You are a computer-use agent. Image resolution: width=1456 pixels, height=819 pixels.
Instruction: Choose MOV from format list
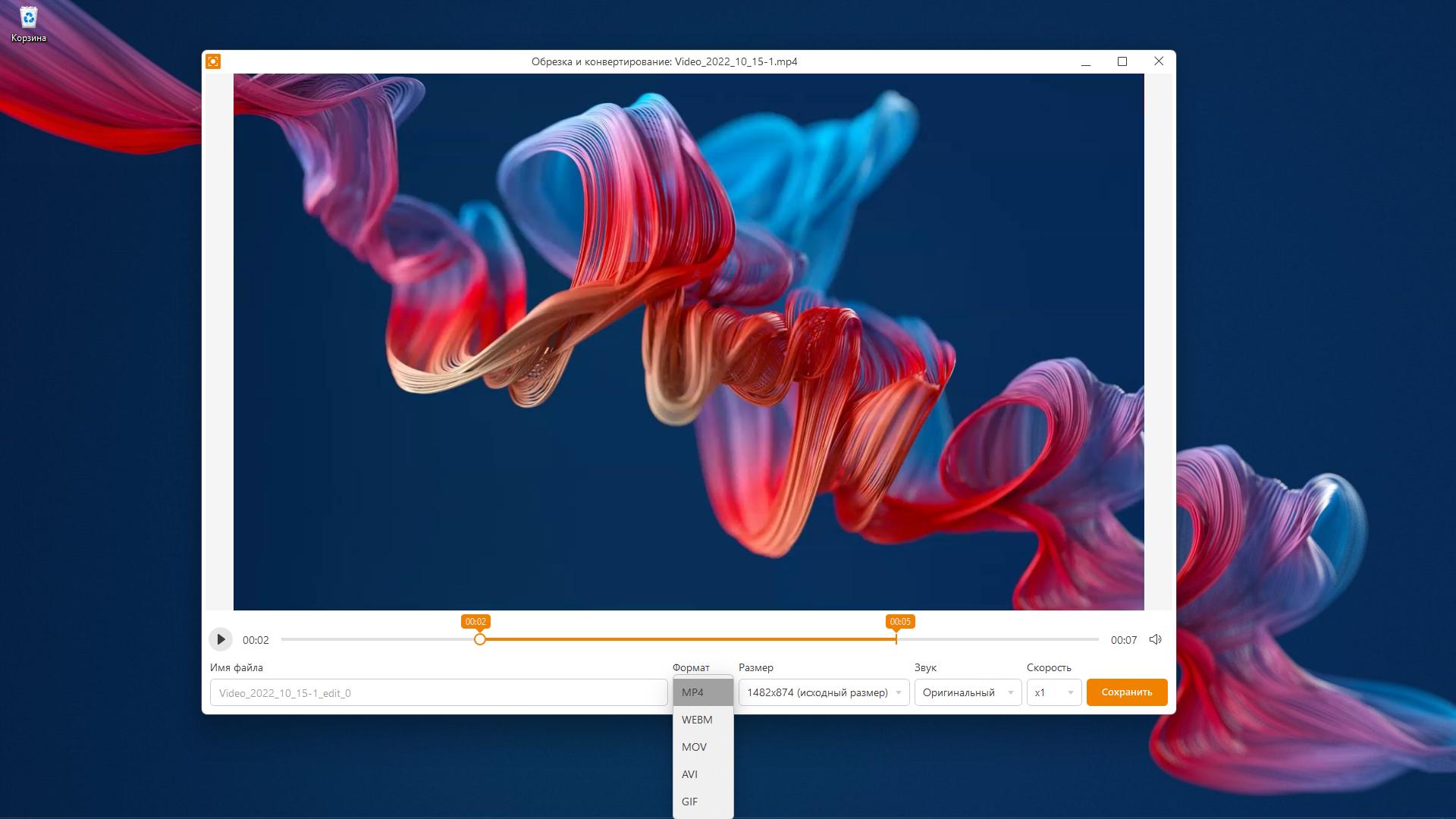click(x=703, y=747)
